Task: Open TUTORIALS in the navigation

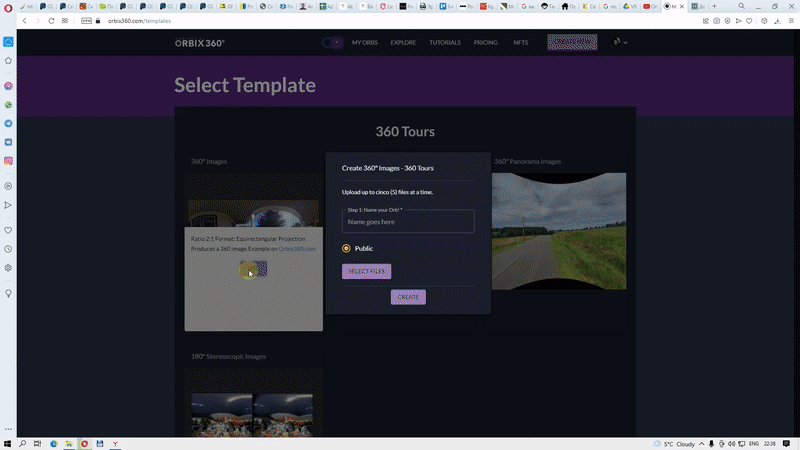Action: point(445,42)
